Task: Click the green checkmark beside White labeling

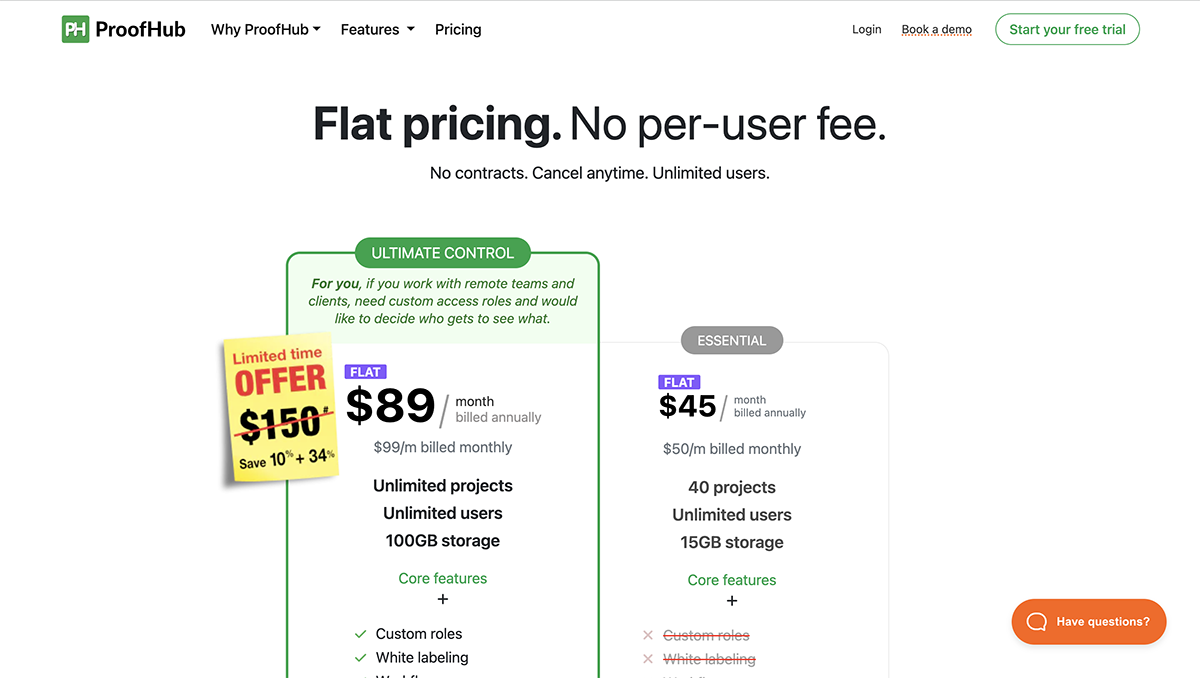Action: pyautogui.click(x=360, y=658)
